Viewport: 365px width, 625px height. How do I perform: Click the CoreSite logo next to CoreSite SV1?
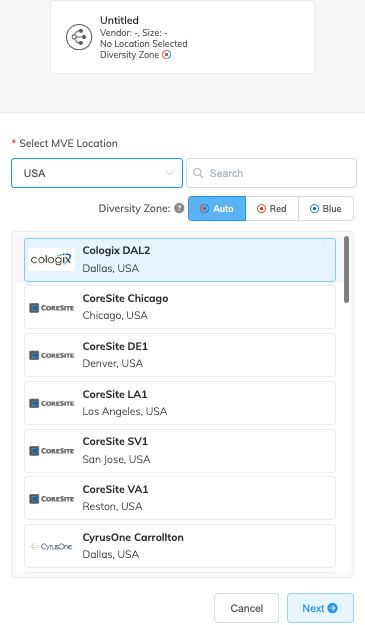(x=51, y=451)
